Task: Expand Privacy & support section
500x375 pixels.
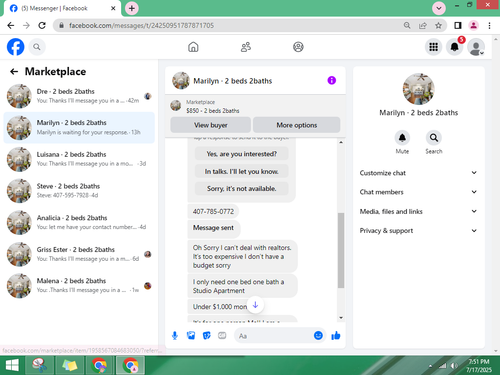Action: tap(418, 231)
